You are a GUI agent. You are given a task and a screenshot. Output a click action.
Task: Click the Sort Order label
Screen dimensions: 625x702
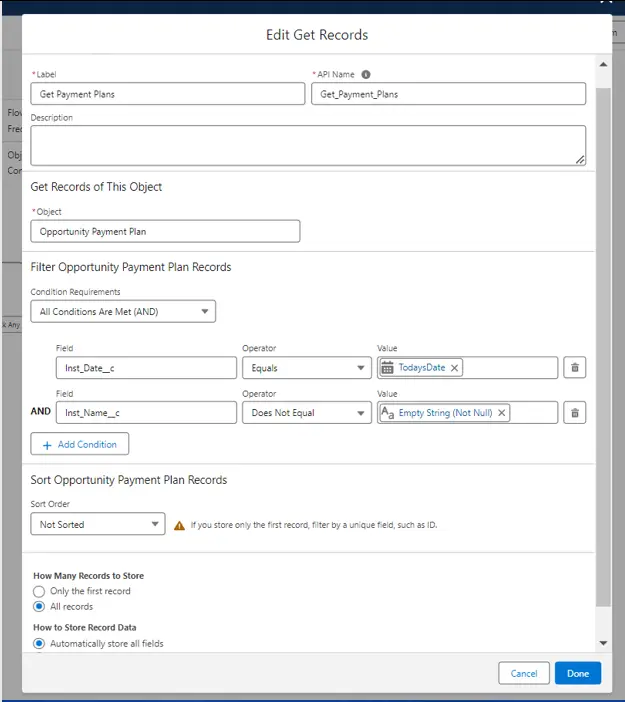[x=50, y=504]
